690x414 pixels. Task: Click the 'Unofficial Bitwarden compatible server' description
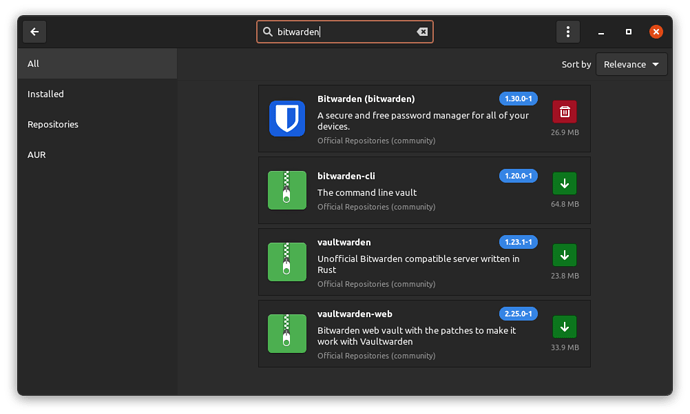418,264
